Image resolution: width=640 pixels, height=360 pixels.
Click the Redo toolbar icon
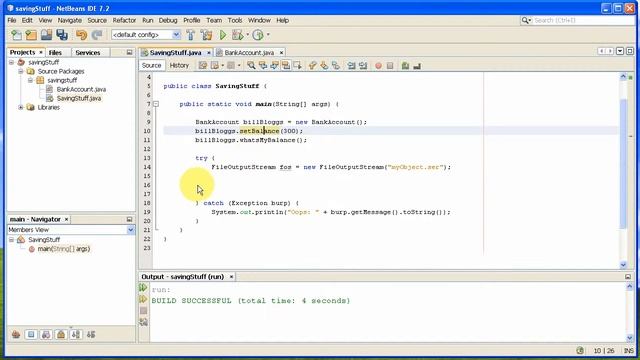(x=97, y=35)
